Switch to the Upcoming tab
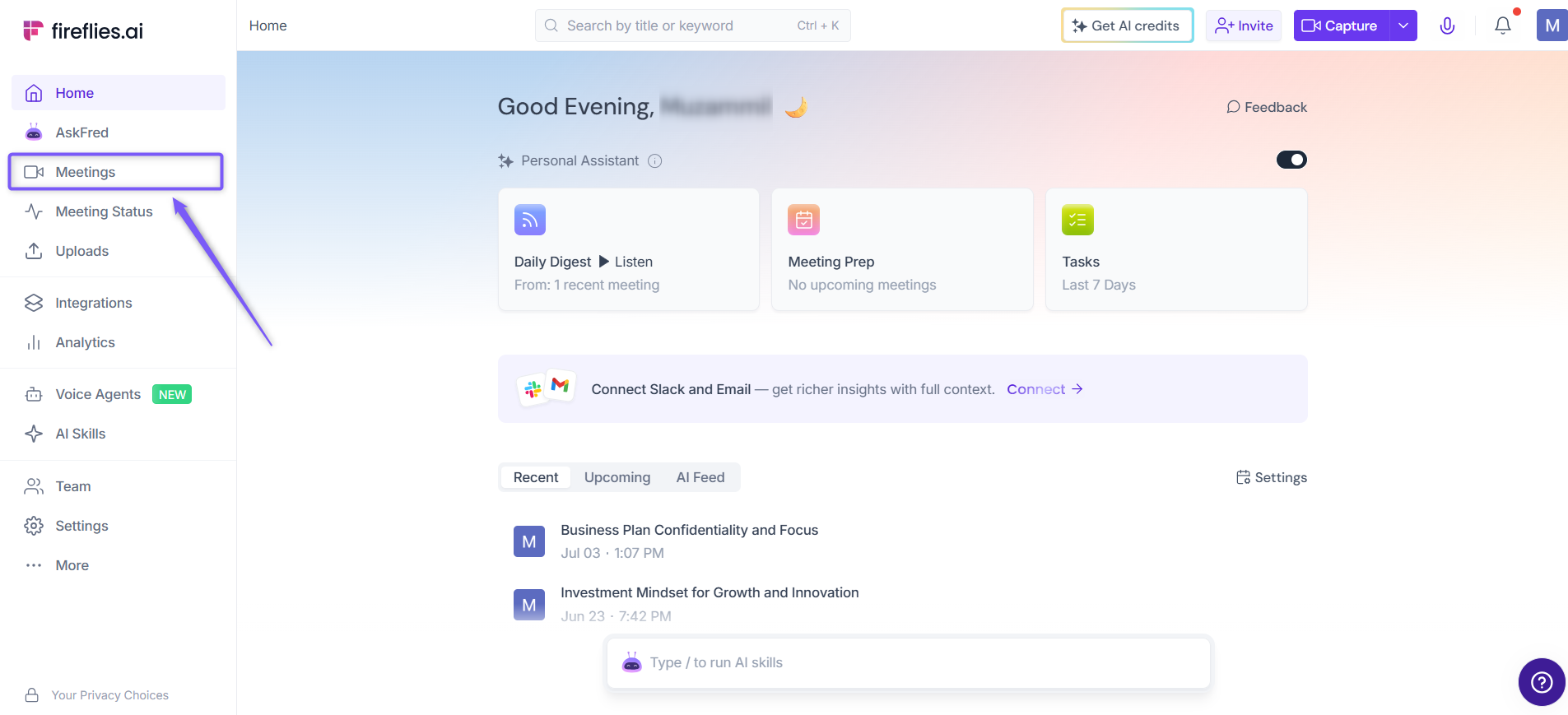 617,477
